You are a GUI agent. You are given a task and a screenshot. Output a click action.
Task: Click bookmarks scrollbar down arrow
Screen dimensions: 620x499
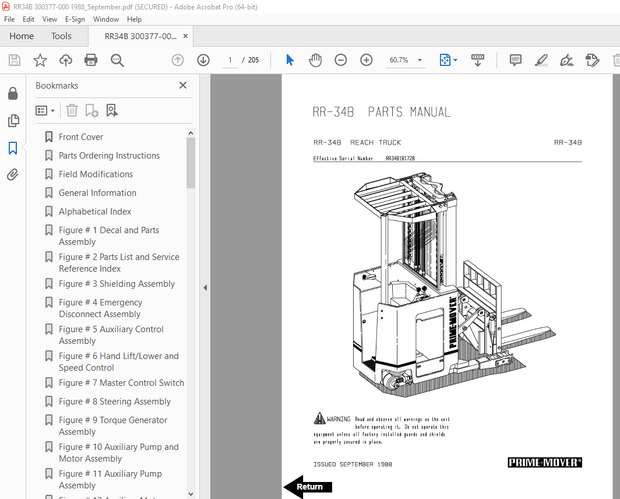click(x=191, y=494)
